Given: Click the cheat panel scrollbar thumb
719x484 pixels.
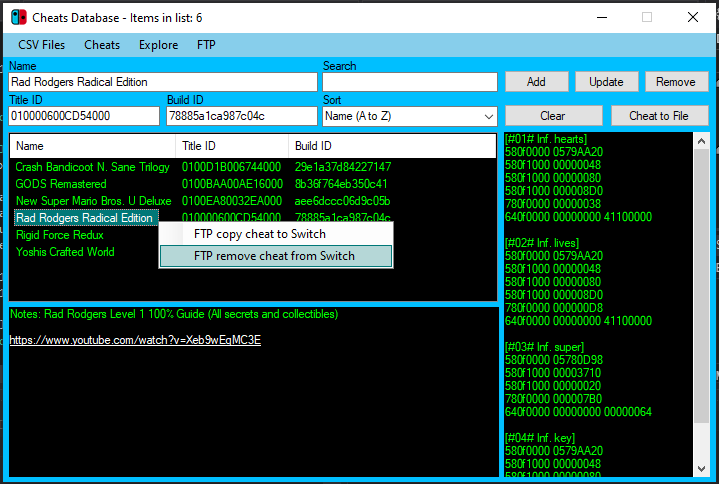Looking at the screenshot, I should click(x=701, y=286).
